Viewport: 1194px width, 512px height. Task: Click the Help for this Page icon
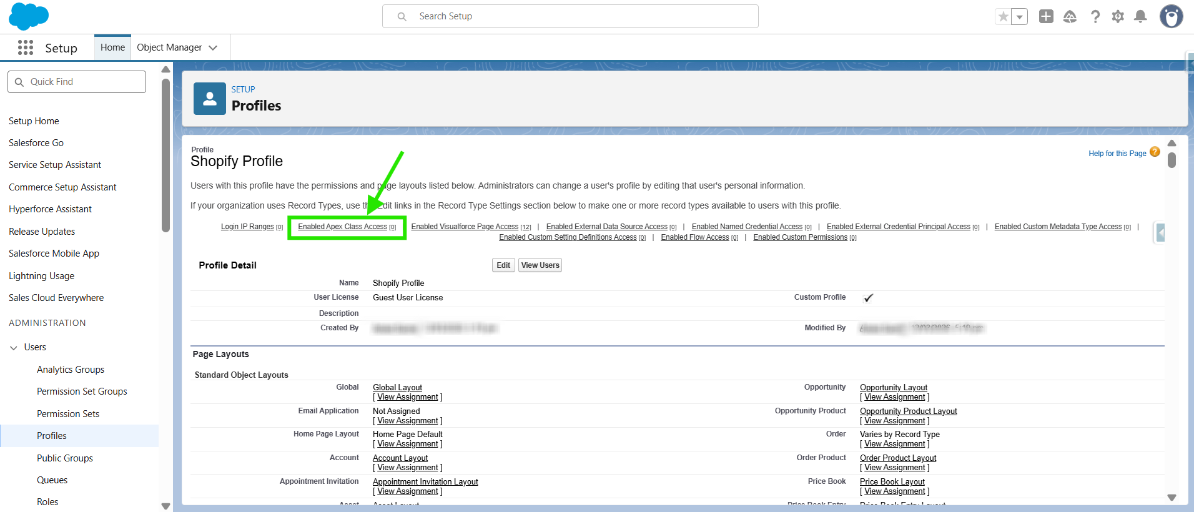pyautogui.click(x=1155, y=152)
